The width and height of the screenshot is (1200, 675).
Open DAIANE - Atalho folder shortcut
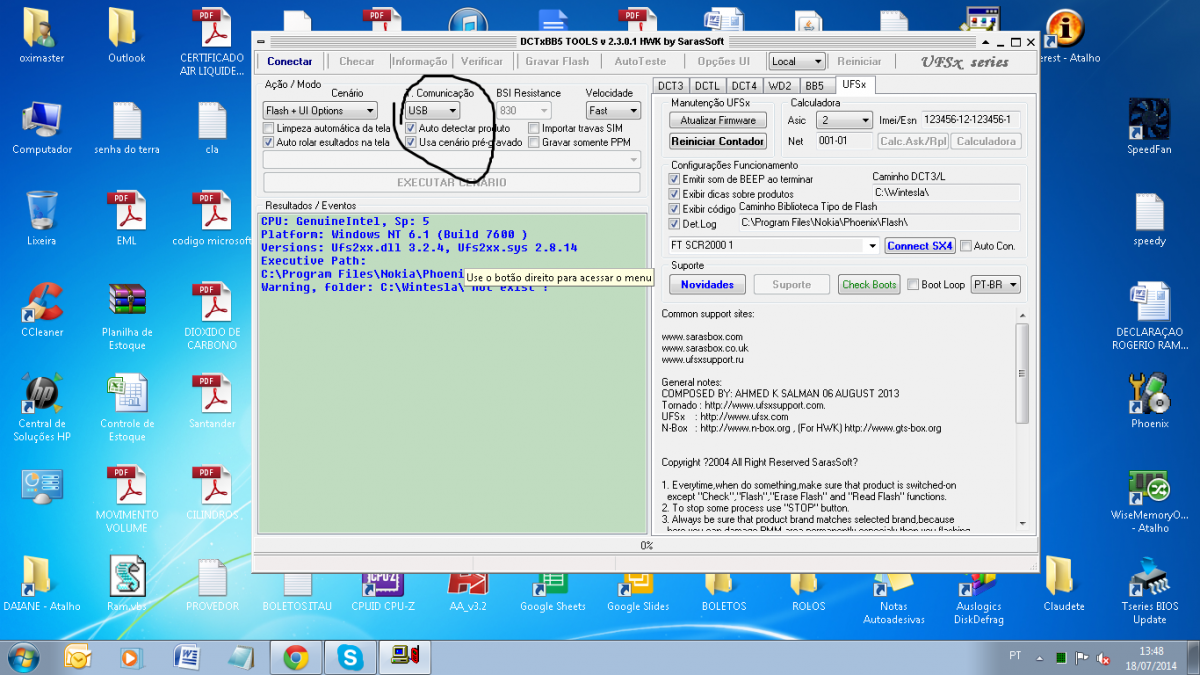pyautogui.click(x=42, y=585)
